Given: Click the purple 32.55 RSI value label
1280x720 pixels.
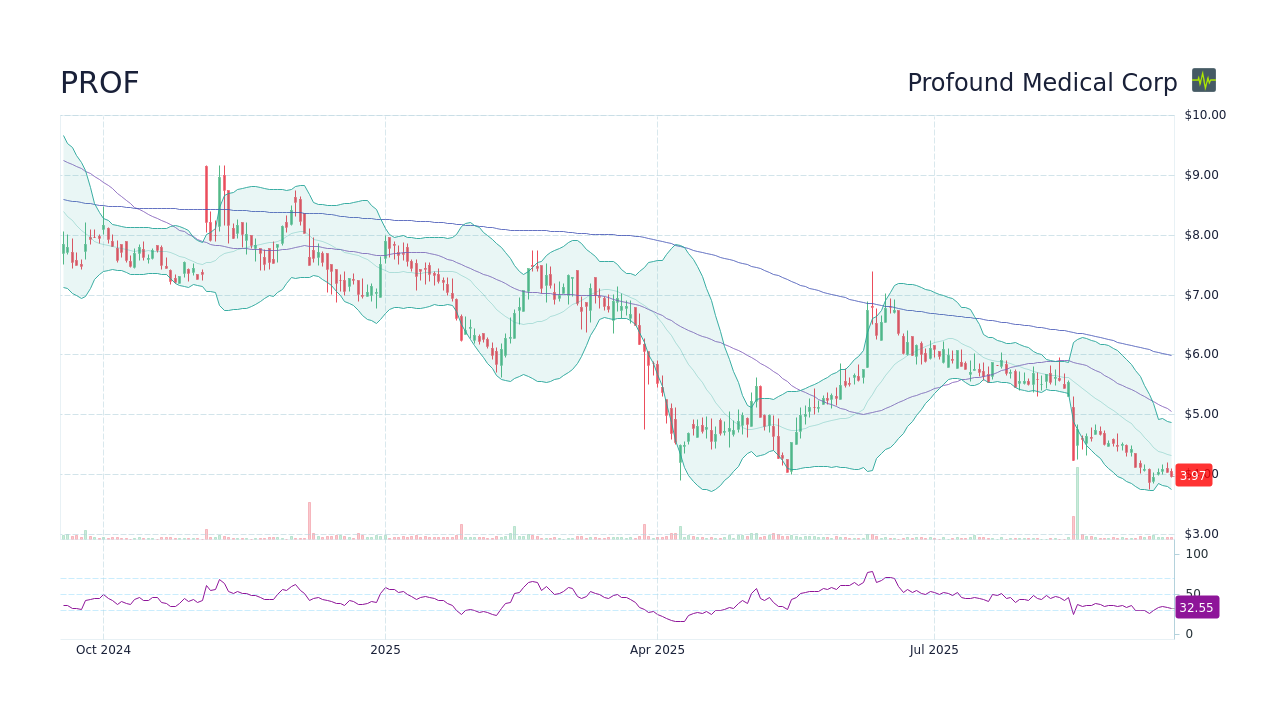Looking at the screenshot, I should [1196, 607].
